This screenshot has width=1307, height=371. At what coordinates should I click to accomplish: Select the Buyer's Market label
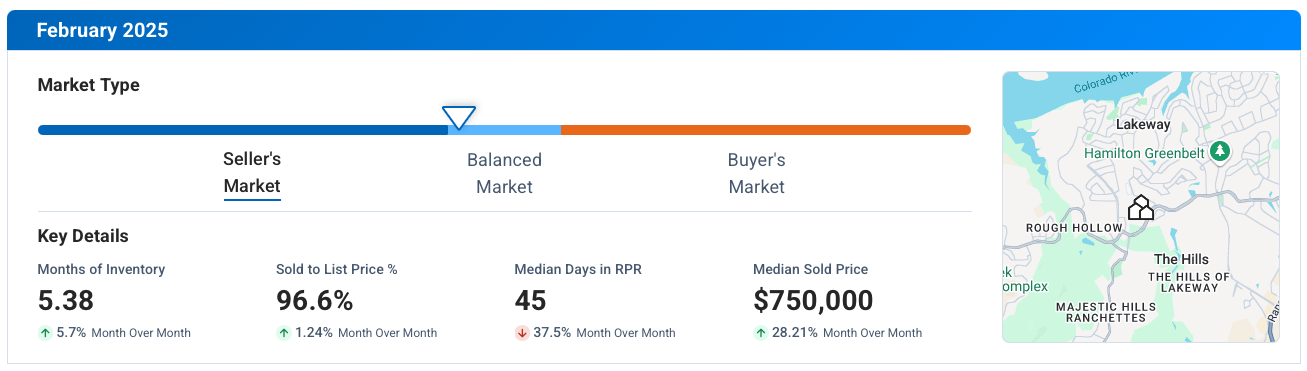[757, 173]
